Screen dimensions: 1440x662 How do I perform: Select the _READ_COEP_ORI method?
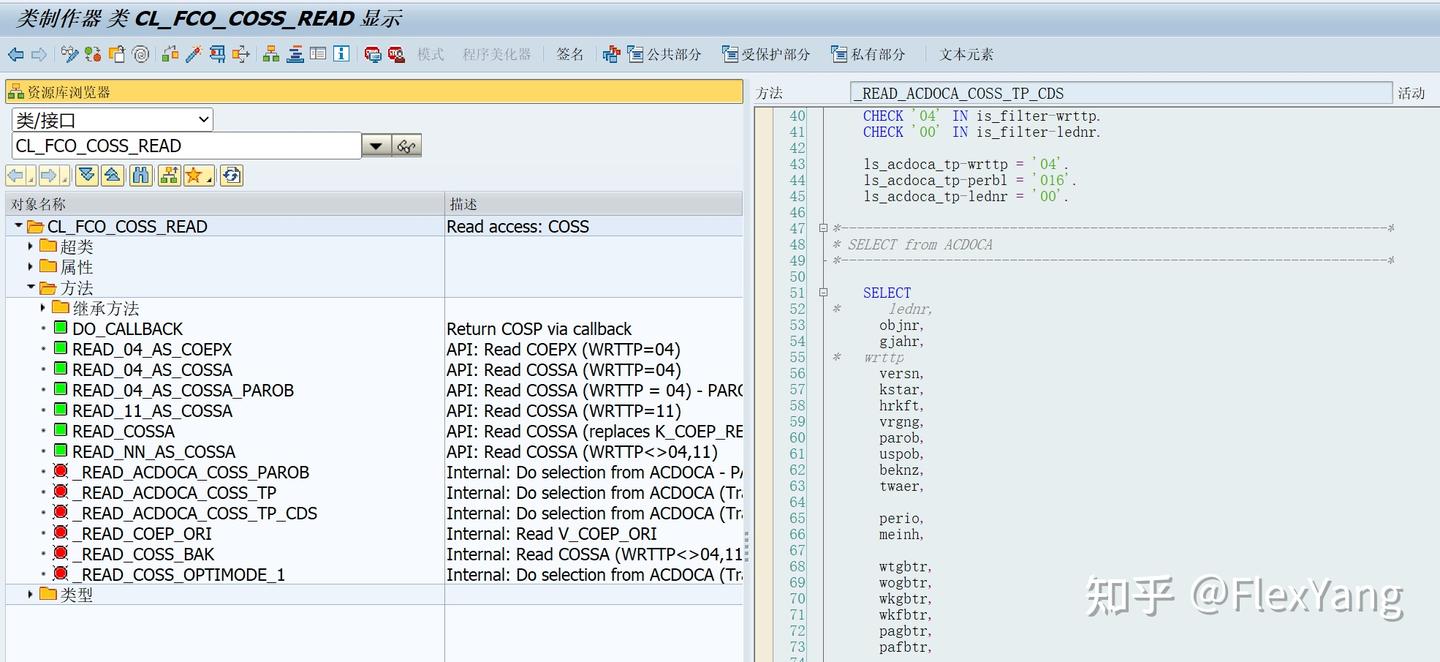(142, 534)
